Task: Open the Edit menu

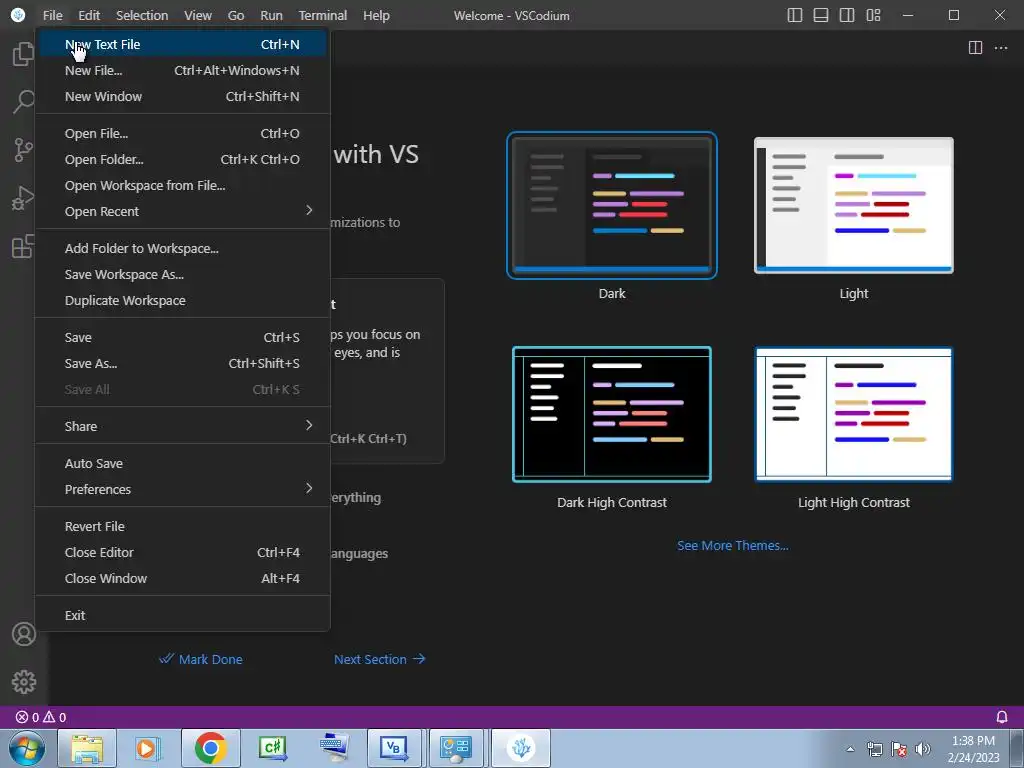Action: point(89,15)
